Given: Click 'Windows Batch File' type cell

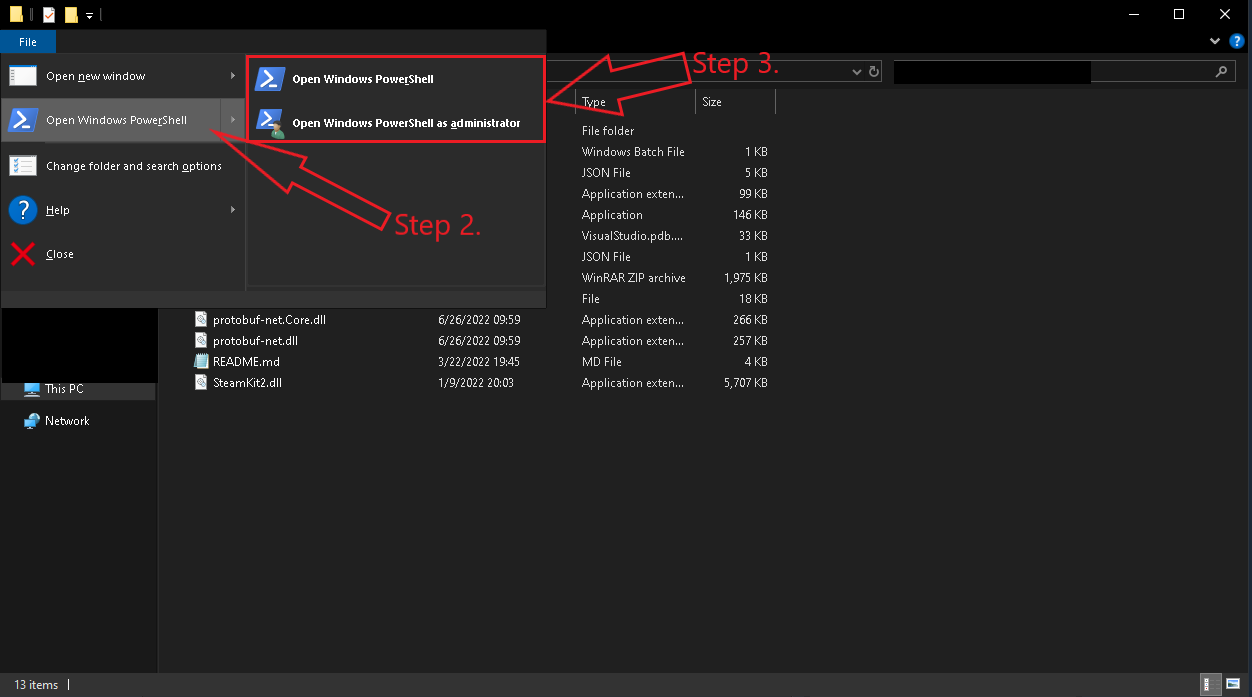Looking at the screenshot, I should pyautogui.click(x=633, y=152).
